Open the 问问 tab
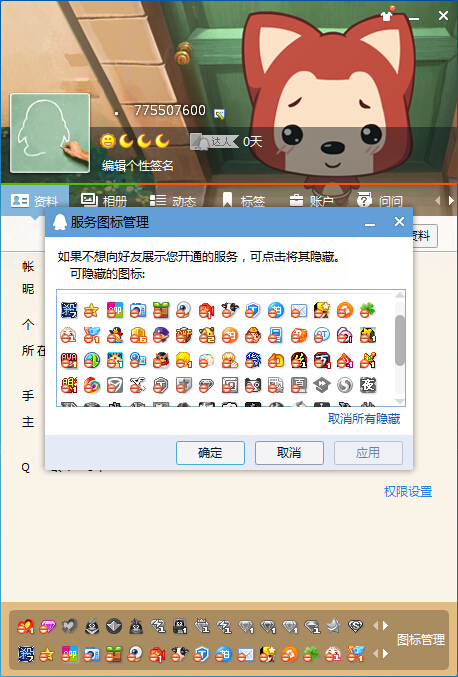 click(x=380, y=201)
